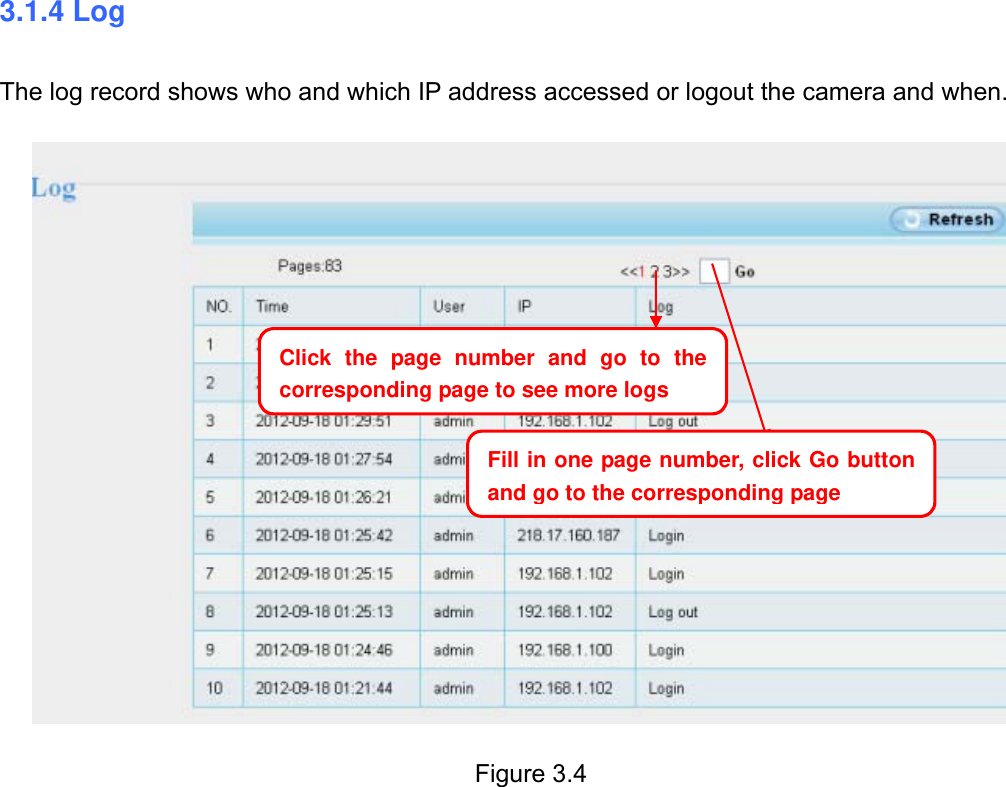Click the time 2012-09-18 01:29:51
1006x787 pixels.
click(x=323, y=421)
